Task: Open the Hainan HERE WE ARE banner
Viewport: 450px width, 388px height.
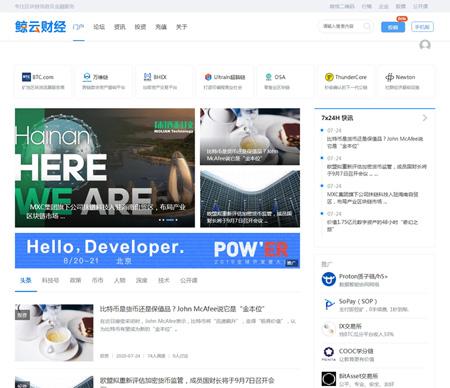Action: pos(105,168)
